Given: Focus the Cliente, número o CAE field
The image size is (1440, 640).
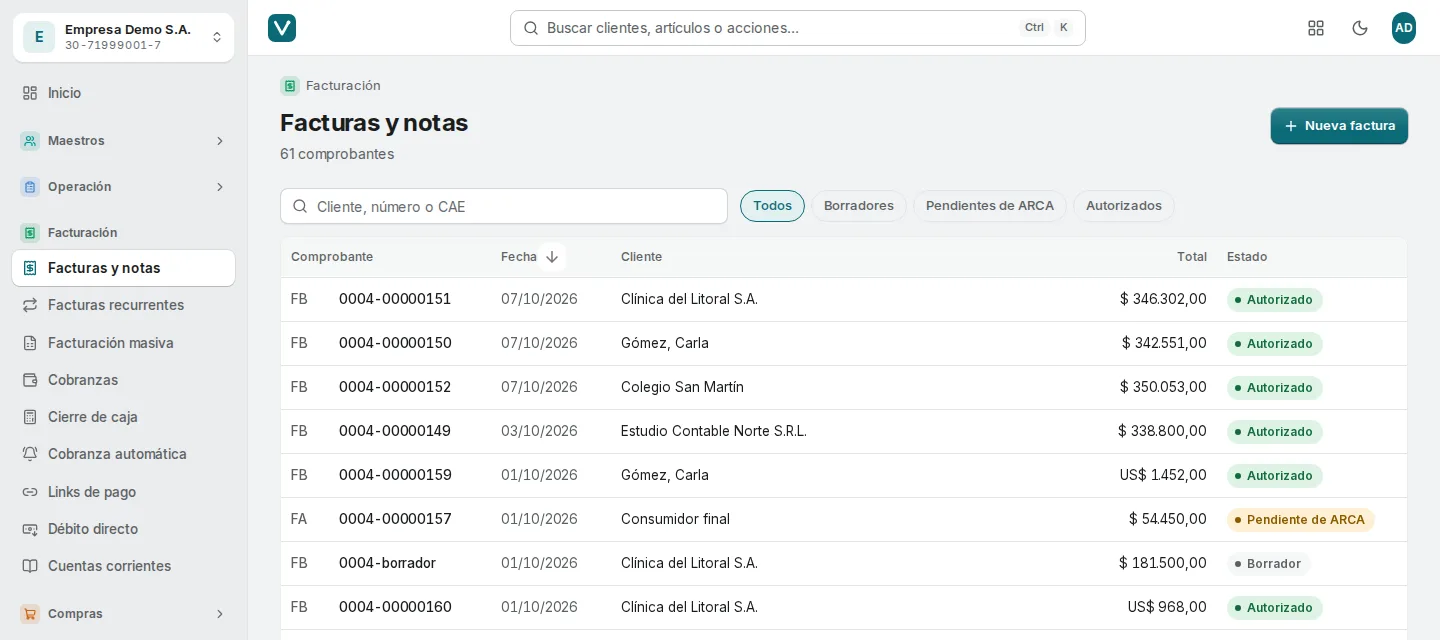Looking at the screenshot, I should click(x=504, y=206).
